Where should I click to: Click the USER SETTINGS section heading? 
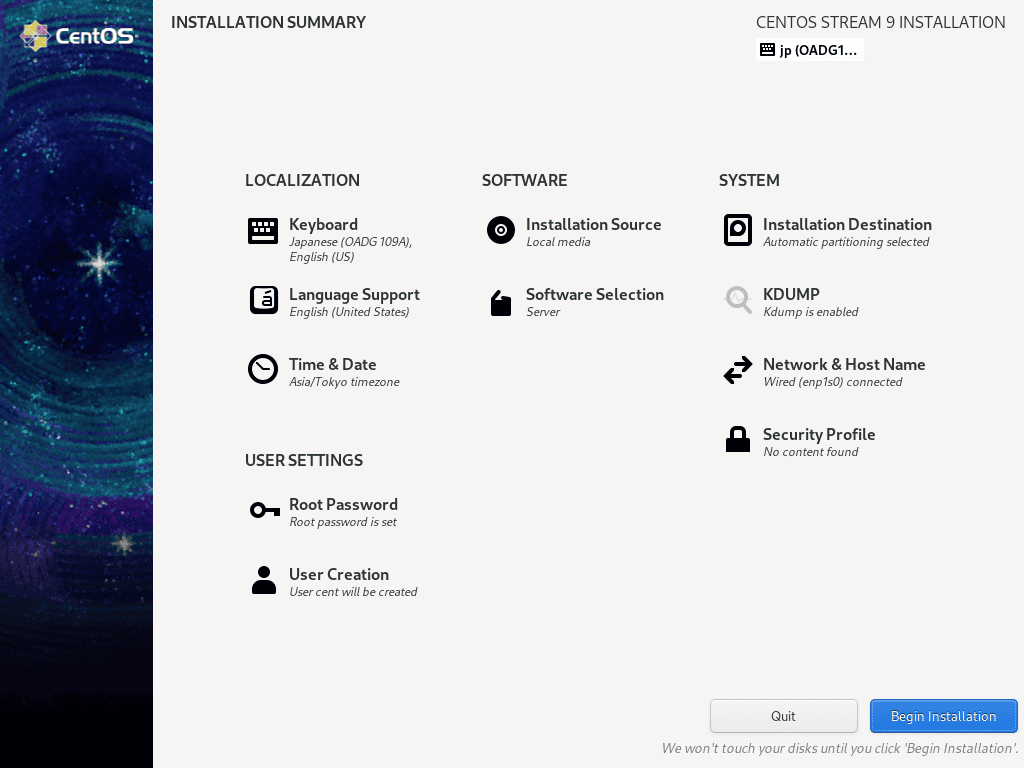pyautogui.click(x=304, y=460)
